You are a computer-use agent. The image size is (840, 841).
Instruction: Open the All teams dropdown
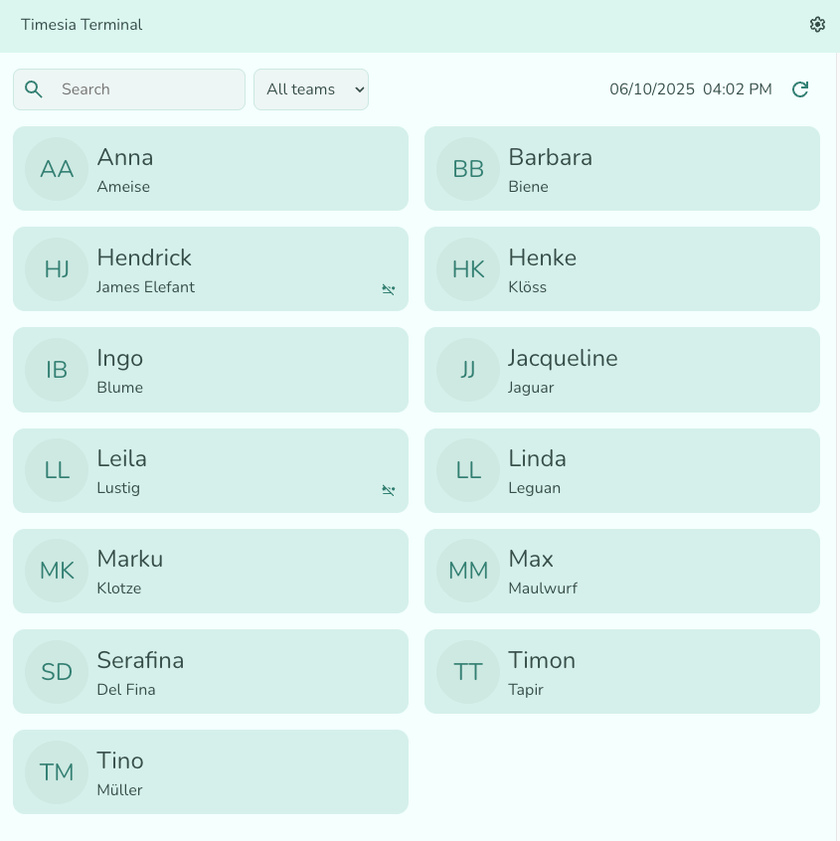[x=311, y=89]
